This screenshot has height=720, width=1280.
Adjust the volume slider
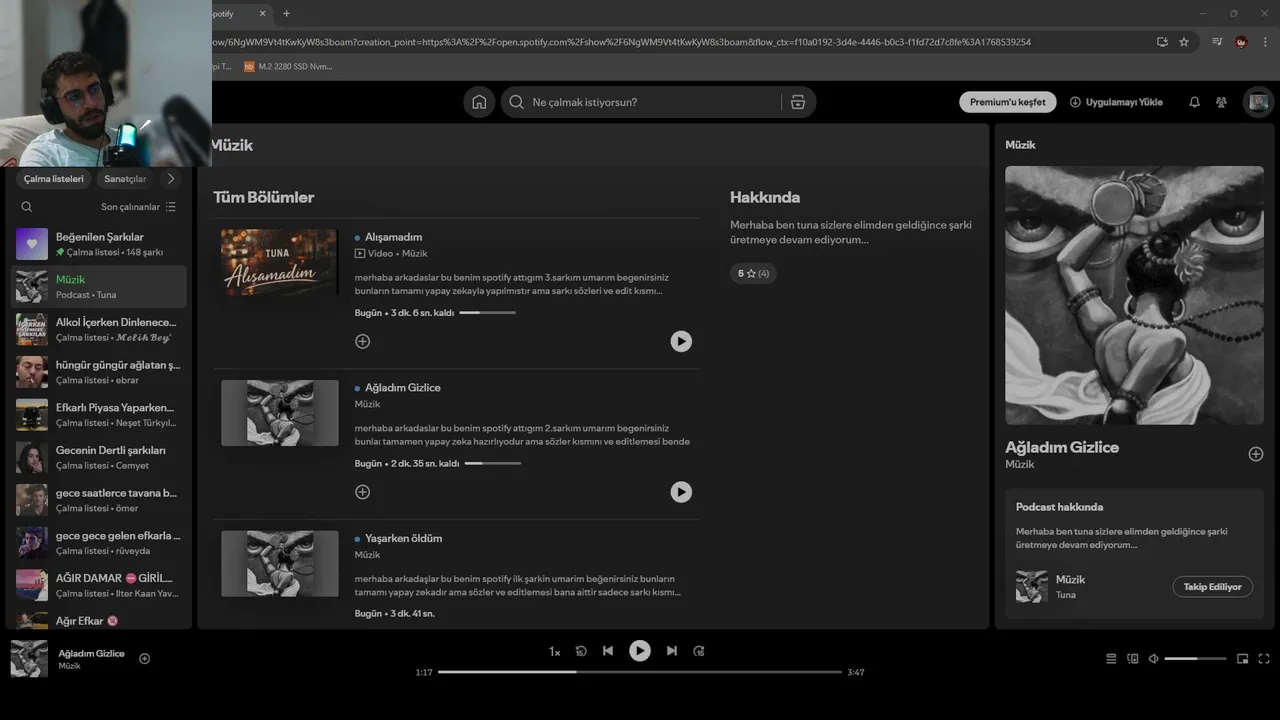(x=1195, y=659)
